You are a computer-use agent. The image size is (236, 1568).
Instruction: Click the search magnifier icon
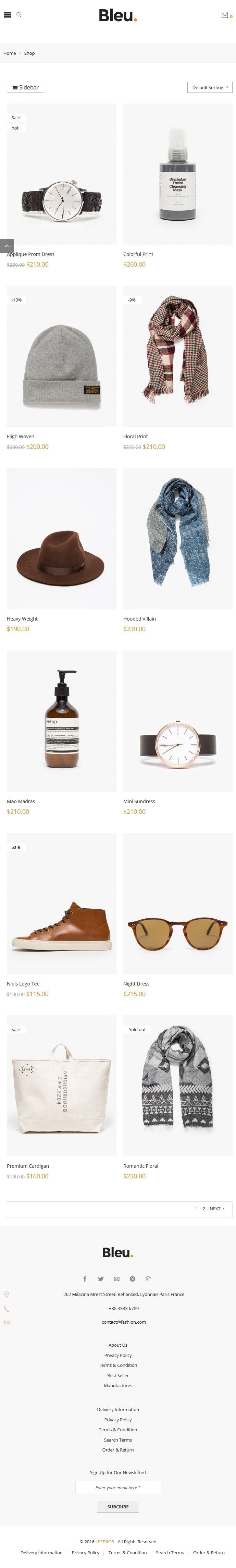pos(19,15)
